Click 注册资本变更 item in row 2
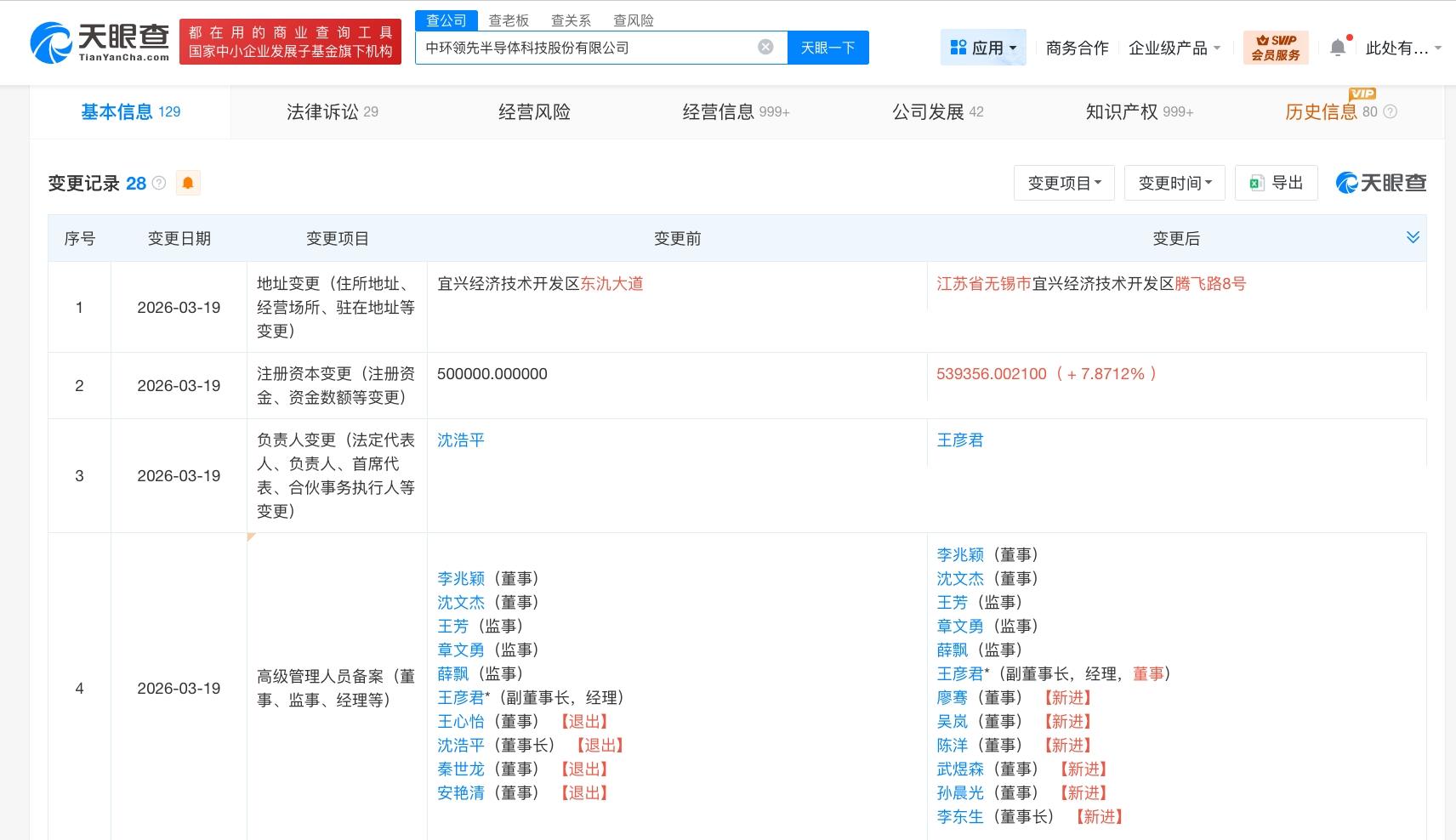This screenshot has width=1456, height=840. [x=336, y=385]
